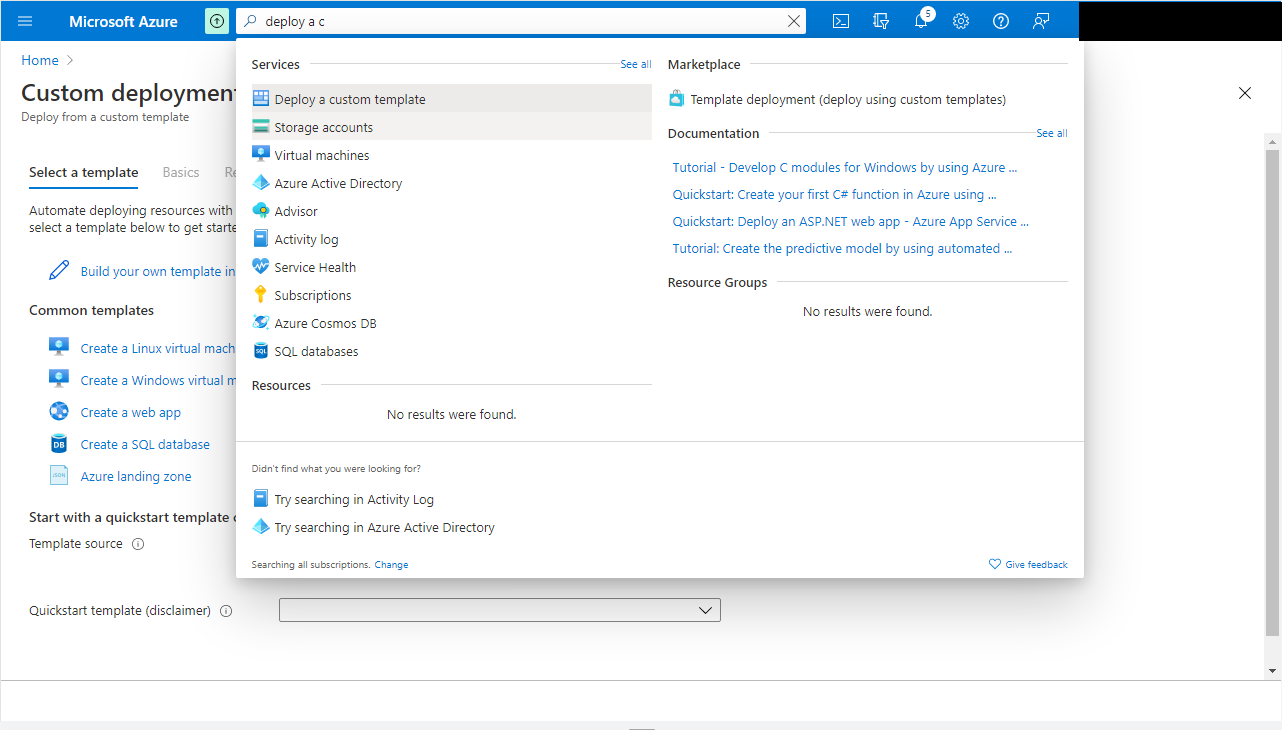
Task: Click the Storage accounts icon
Action: (x=261, y=127)
